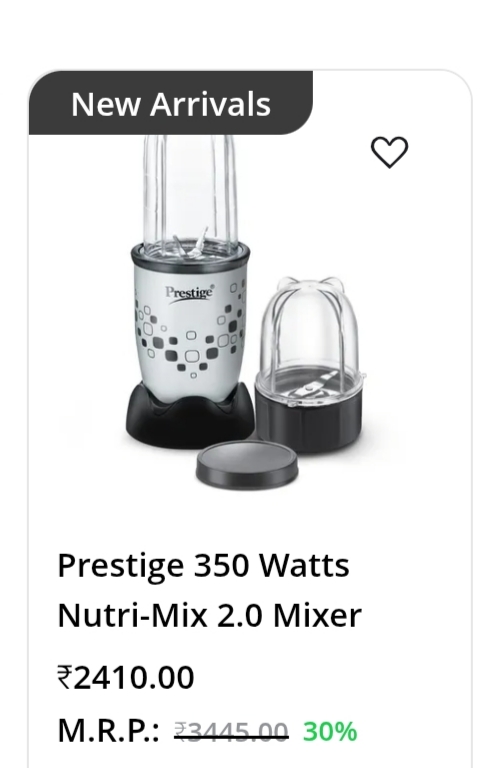Tap the New Arrivals badge

pos(171,103)
